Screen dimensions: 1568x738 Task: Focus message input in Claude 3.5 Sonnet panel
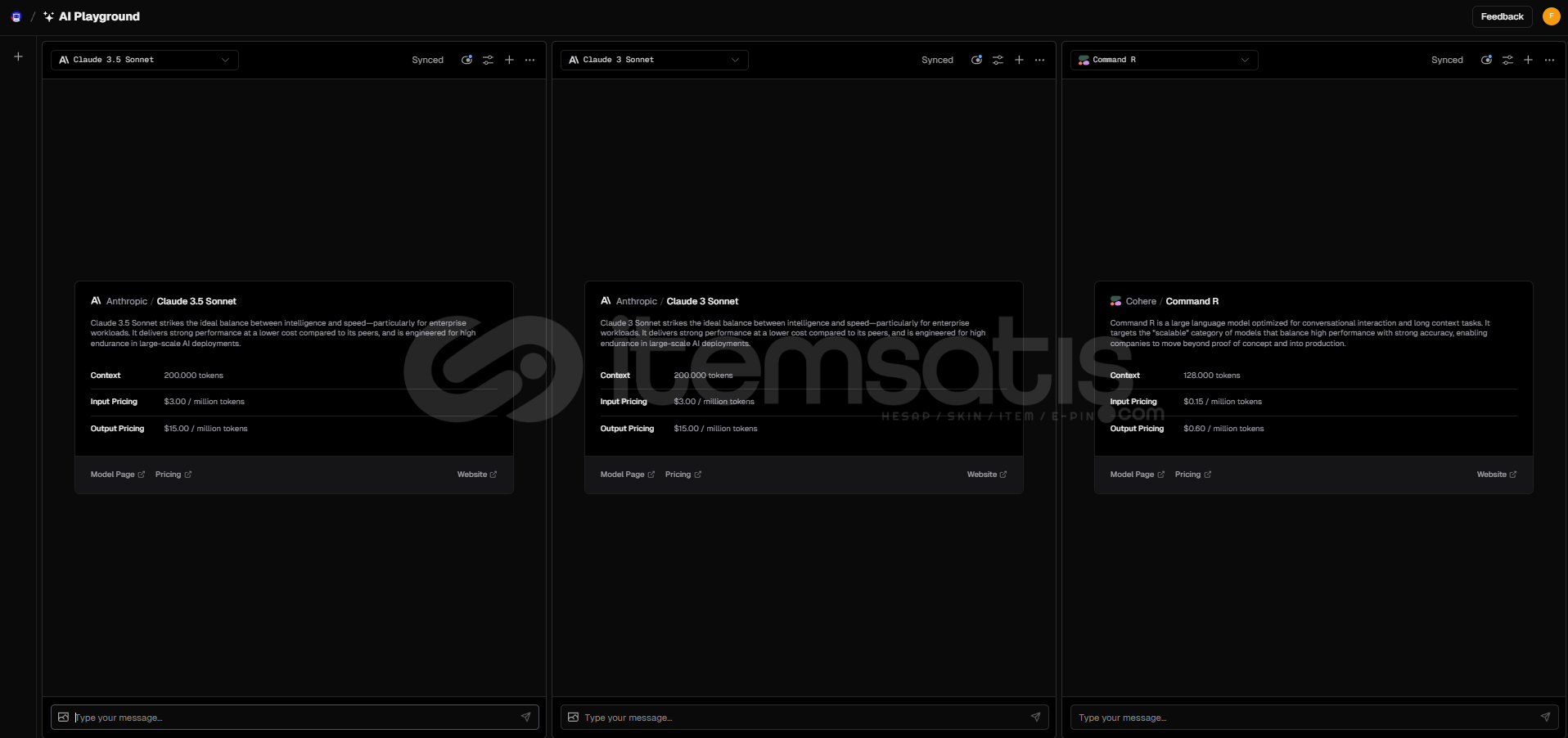[295, 718]
